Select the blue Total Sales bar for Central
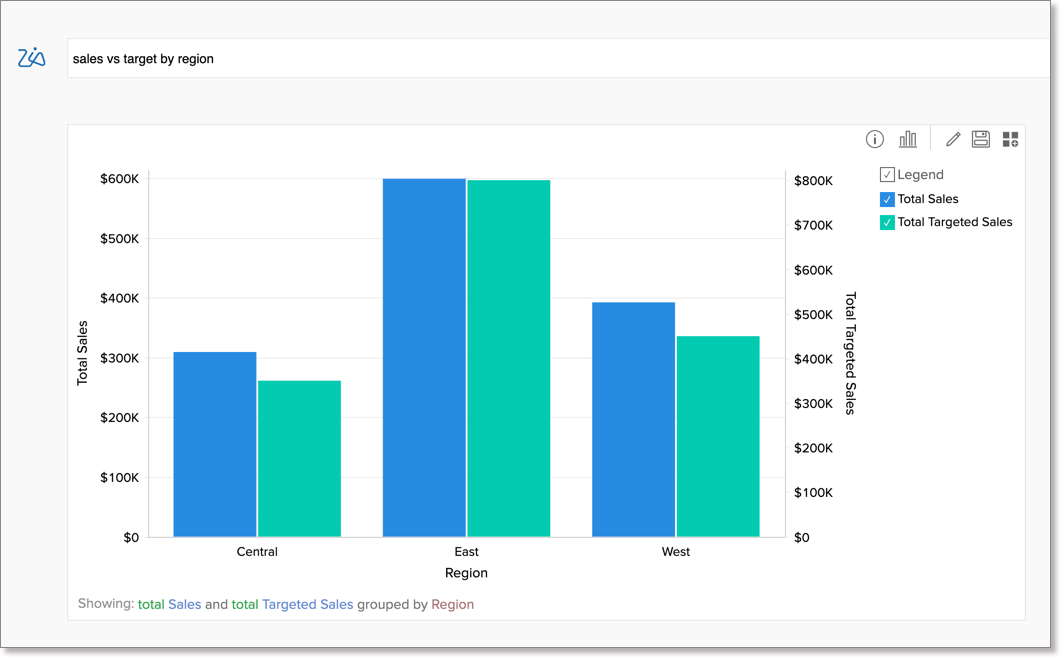Viewport: 1061px width, 658px height. 215,444
